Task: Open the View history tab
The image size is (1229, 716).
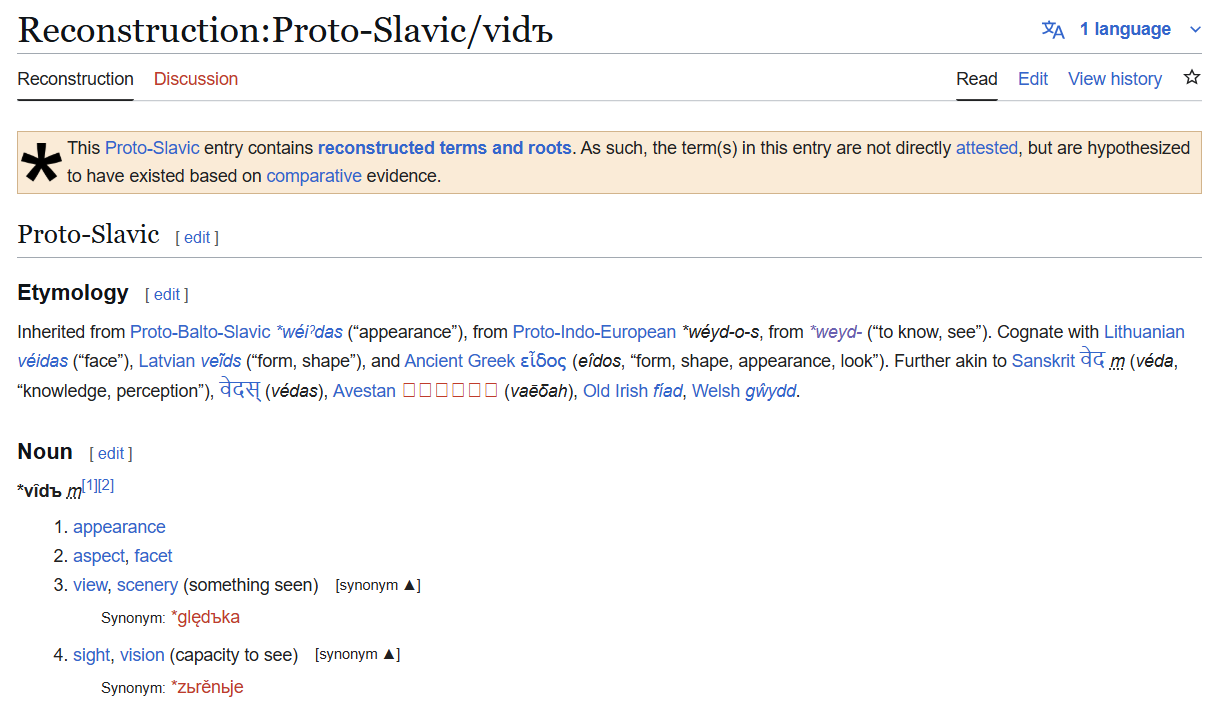Action: point(1115,79)
